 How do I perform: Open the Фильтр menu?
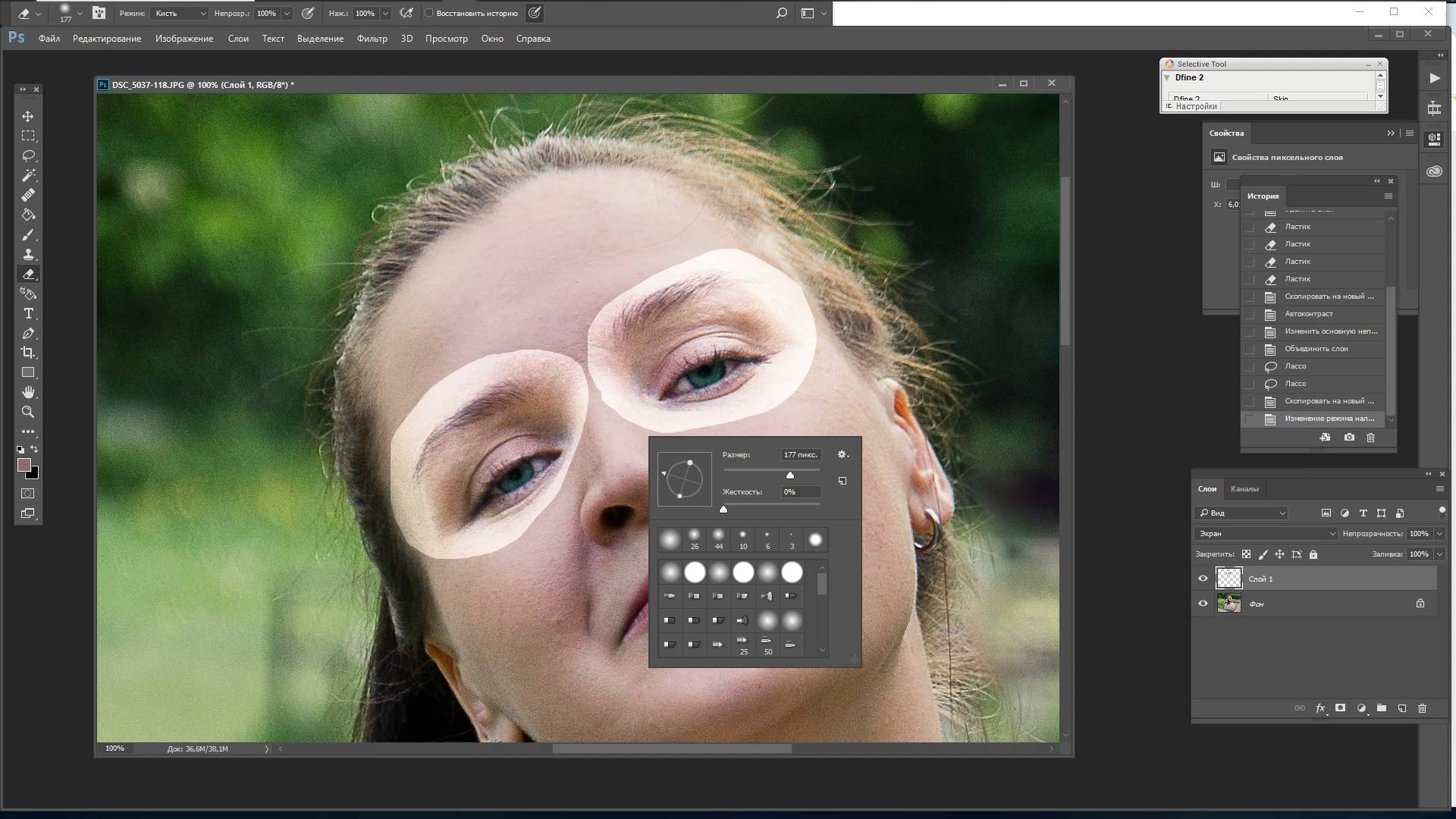coord(372,38)
